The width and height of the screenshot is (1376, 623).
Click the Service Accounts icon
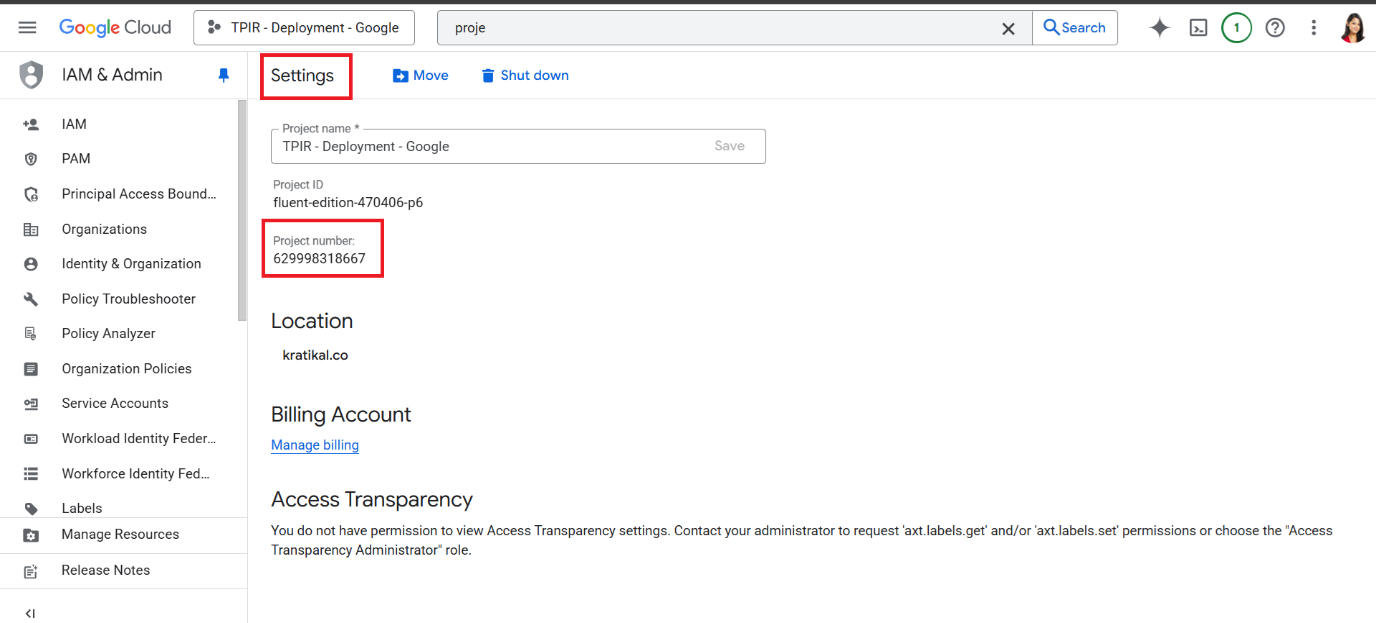click(31, 404)
